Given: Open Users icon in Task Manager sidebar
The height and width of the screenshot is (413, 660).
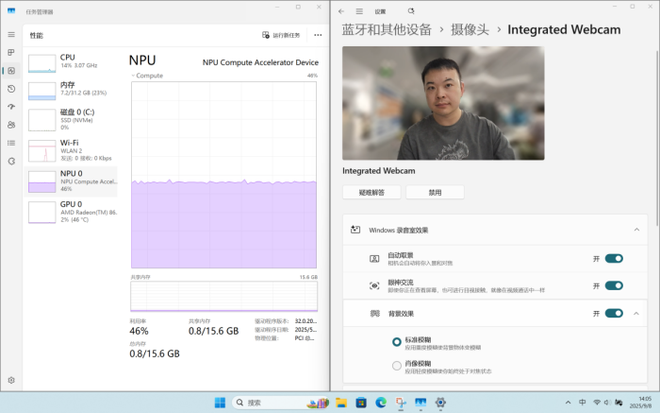Looking at the screenshot, I should click(x=11, y=125).
